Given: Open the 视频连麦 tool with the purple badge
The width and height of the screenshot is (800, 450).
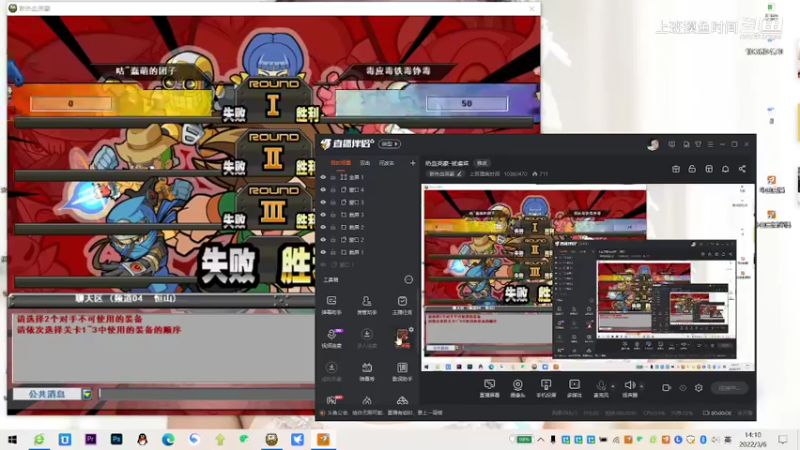Looking at the screenshot, I should coord(332,338).
